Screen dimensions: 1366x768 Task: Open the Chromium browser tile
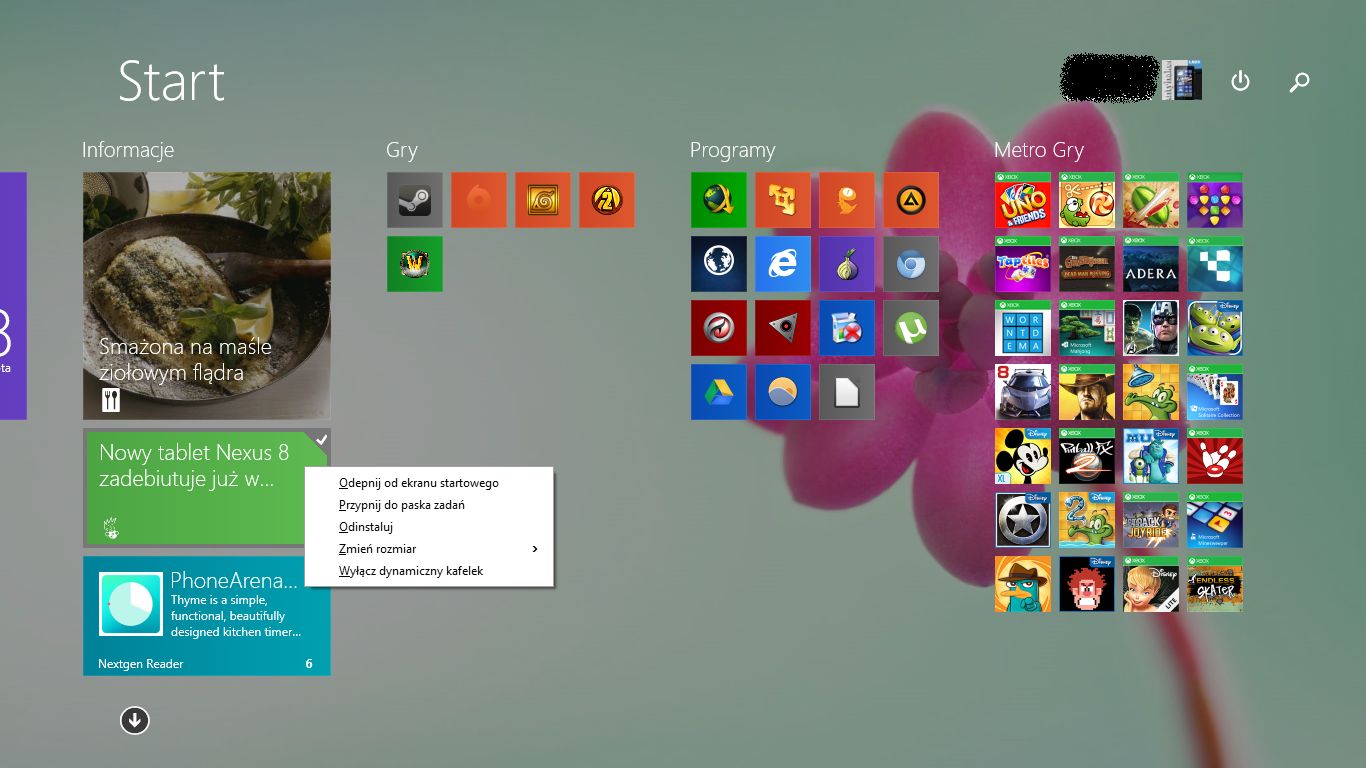911,264
